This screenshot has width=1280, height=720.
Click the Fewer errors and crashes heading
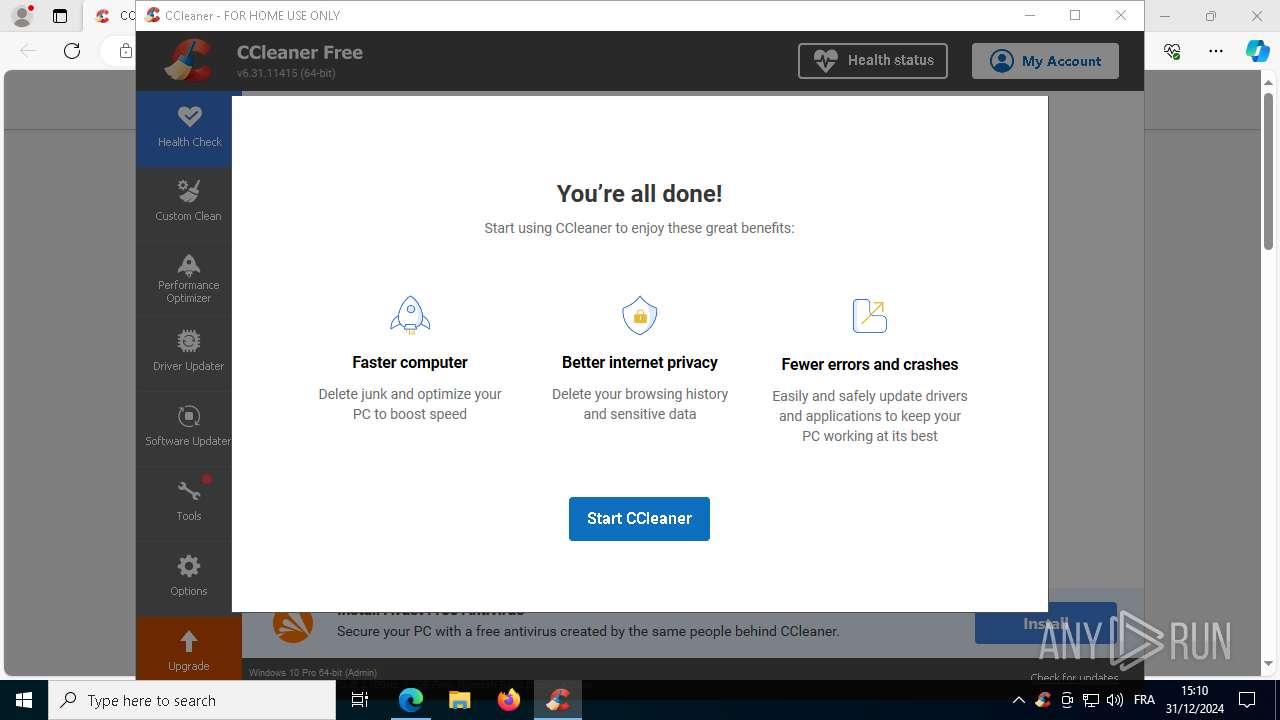tap(870, 364)
